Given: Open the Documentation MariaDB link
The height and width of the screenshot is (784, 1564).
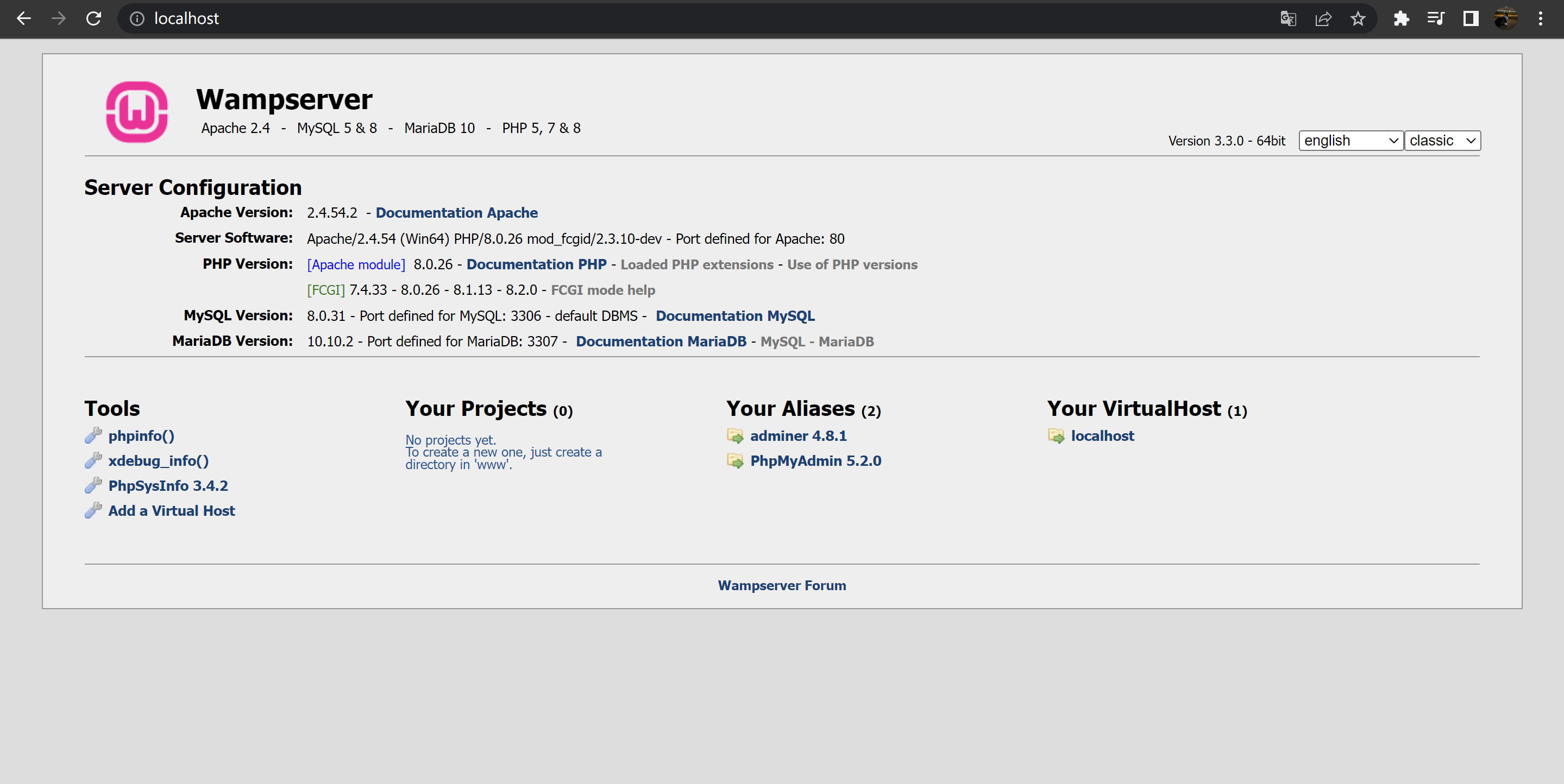Looking at the screenshot, I should pyautogui.click(x=661, y=341).
